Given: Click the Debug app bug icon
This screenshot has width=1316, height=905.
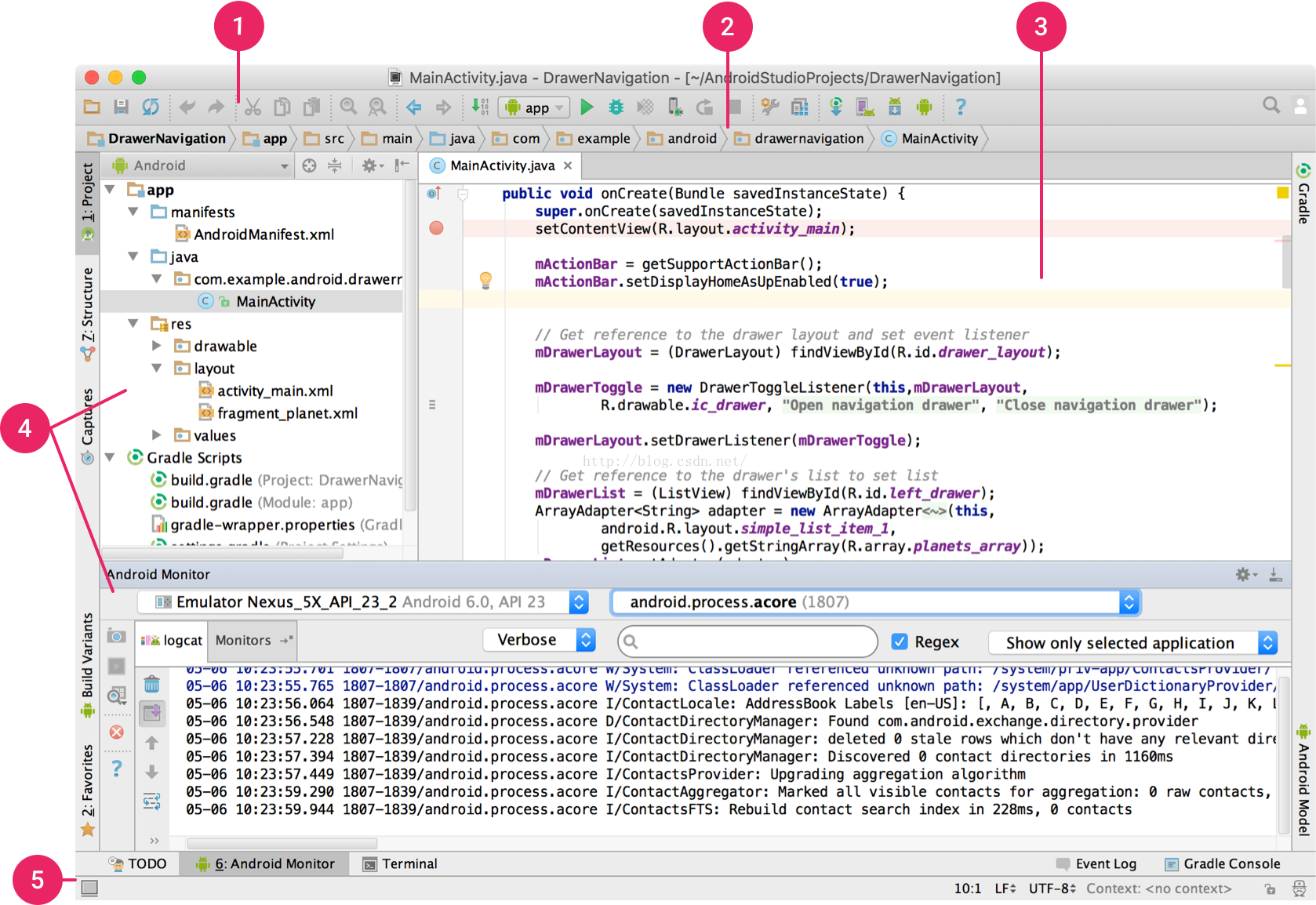Looking at the screenshot, I should point(616,107).
